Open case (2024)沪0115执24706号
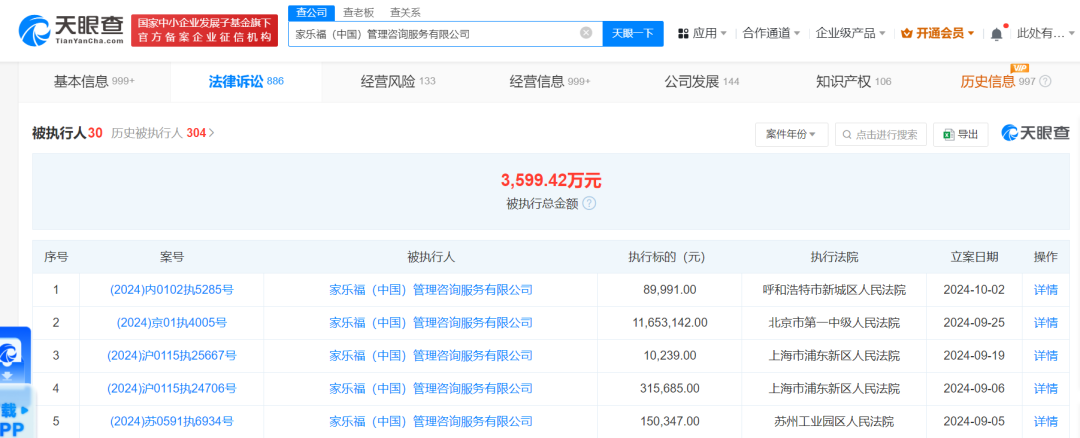This screenshot has width=1080, height=438. click(x=172, y=388)
